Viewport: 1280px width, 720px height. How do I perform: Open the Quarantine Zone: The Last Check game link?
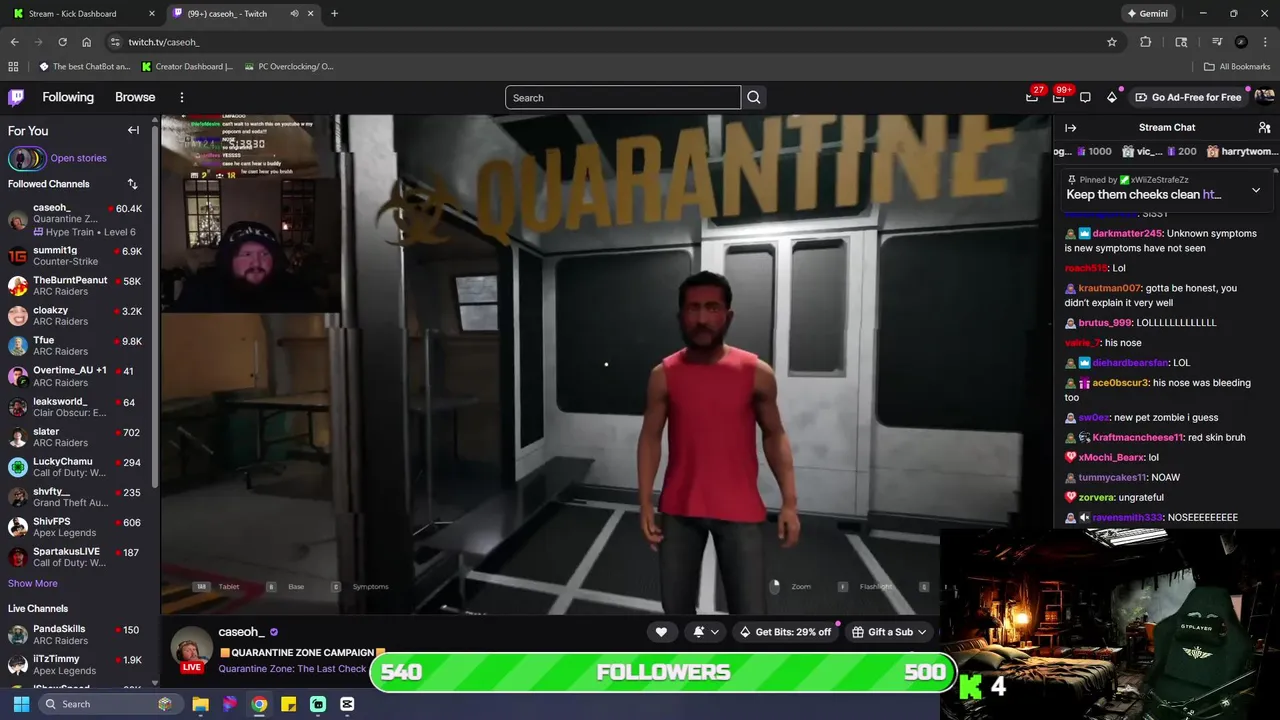(292, 669)
